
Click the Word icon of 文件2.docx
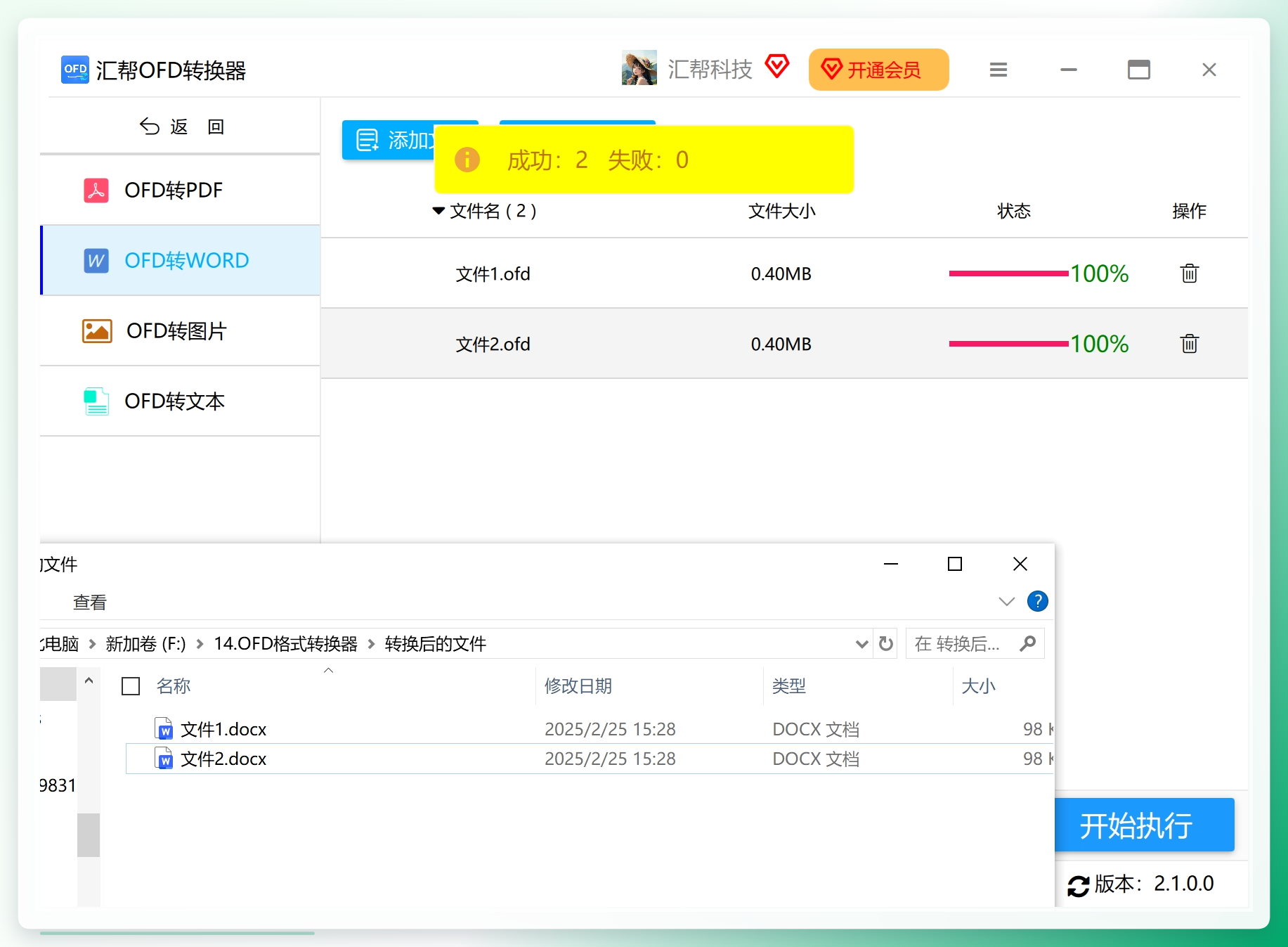[x=164, y=758]
